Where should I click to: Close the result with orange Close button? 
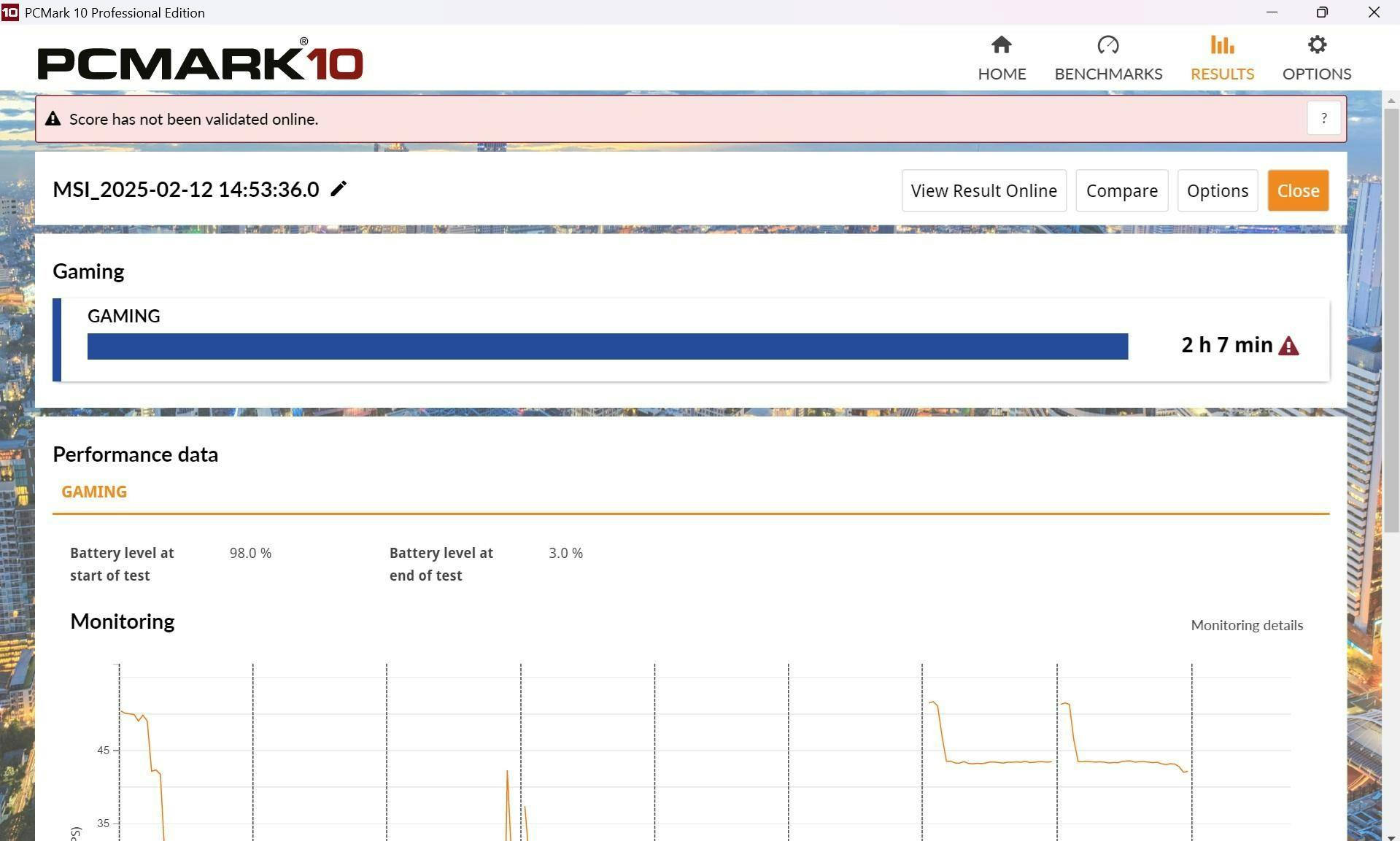1298,191
